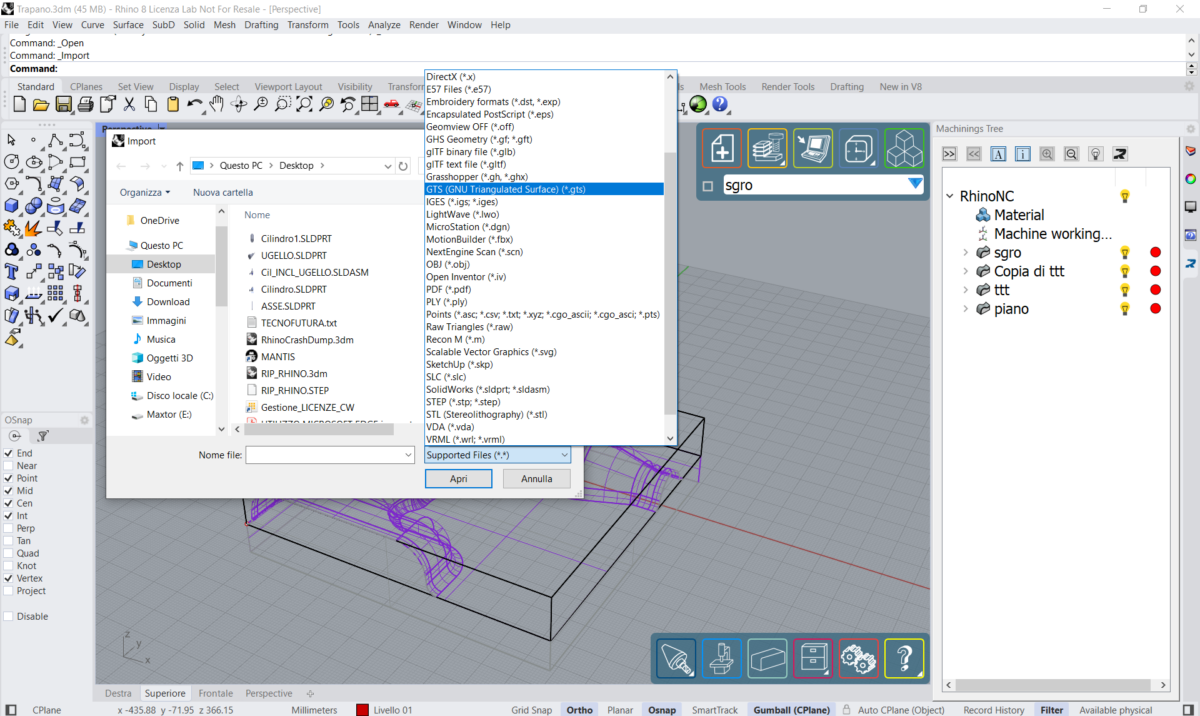Open the Organizza dropdown menu

coord(145,192)
